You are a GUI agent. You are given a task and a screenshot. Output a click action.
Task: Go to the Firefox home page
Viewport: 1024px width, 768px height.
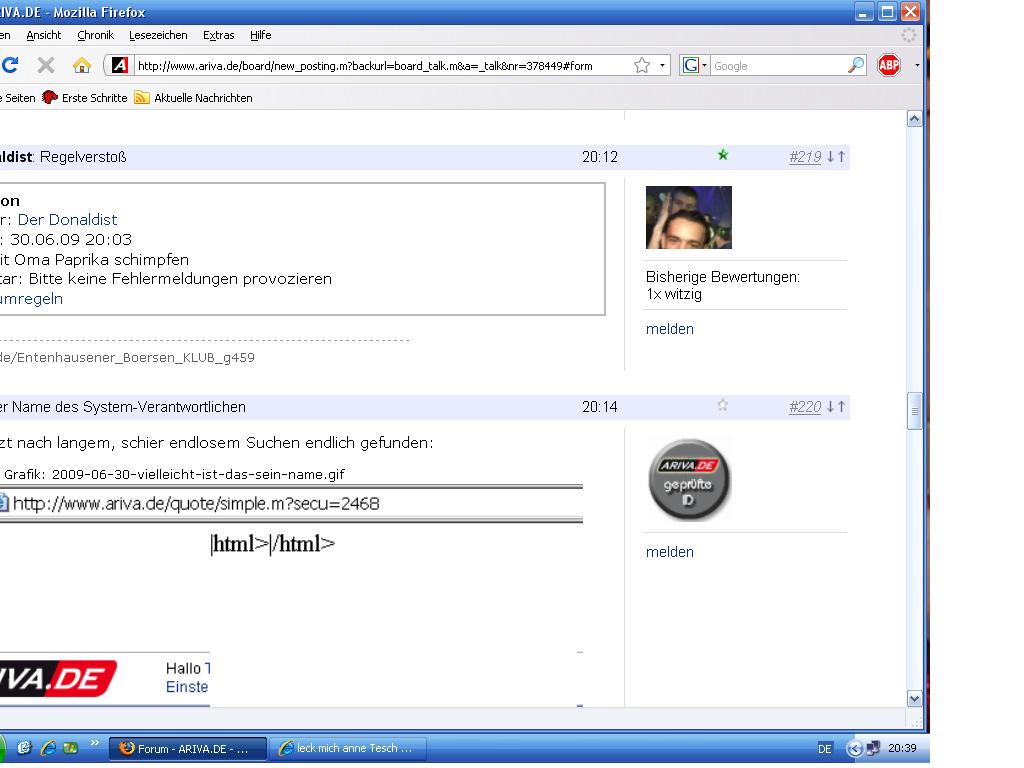pos(82,65)
